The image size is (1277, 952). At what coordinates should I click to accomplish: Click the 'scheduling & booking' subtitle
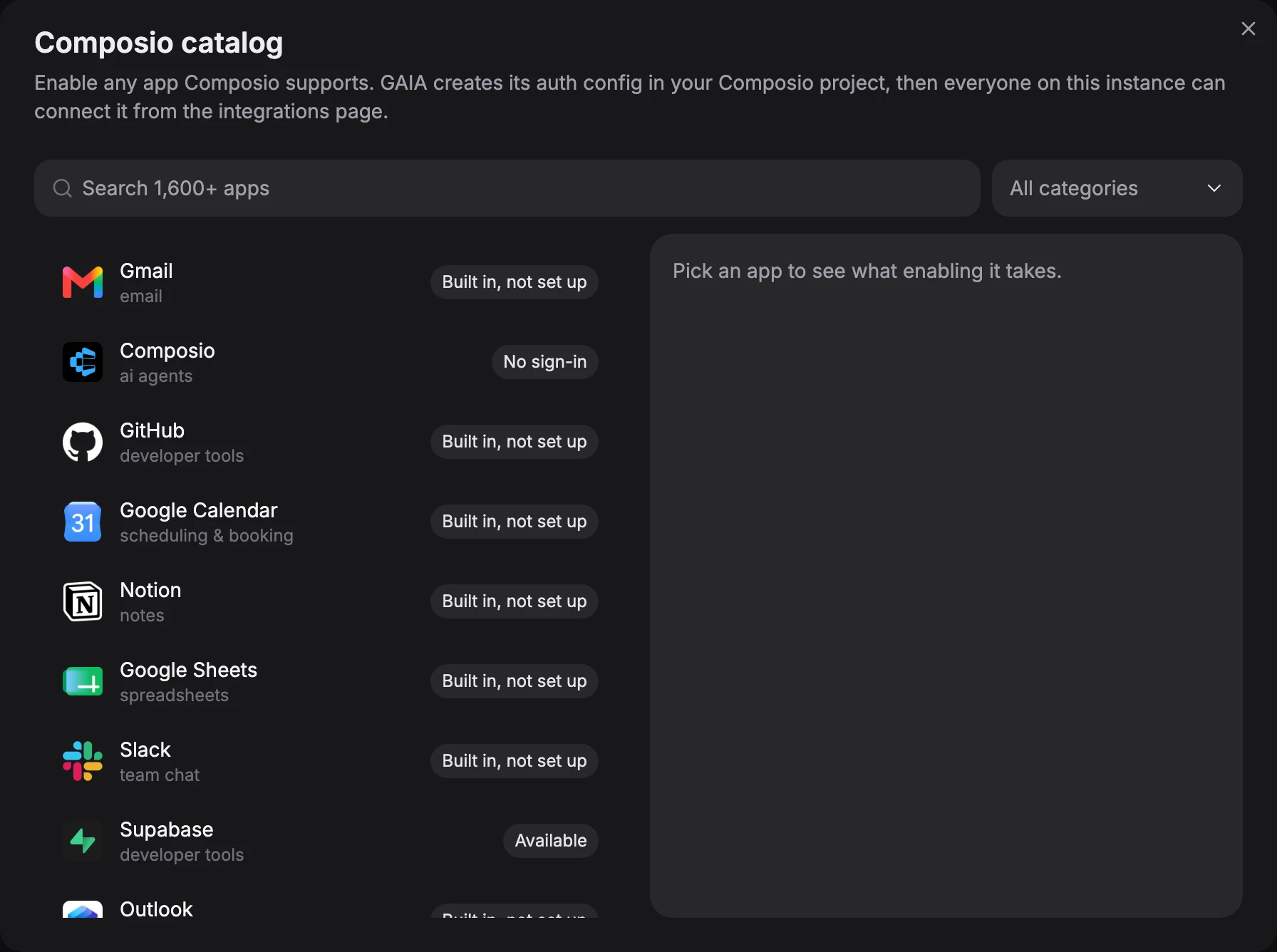[206, 536]
